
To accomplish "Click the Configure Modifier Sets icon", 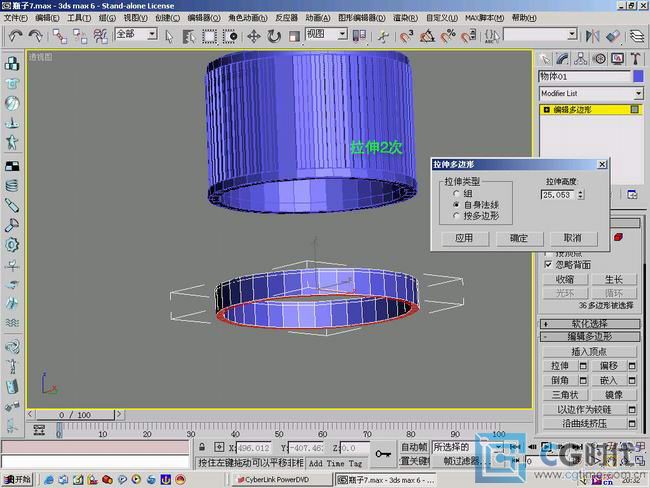I will click(x=632, y=194).
